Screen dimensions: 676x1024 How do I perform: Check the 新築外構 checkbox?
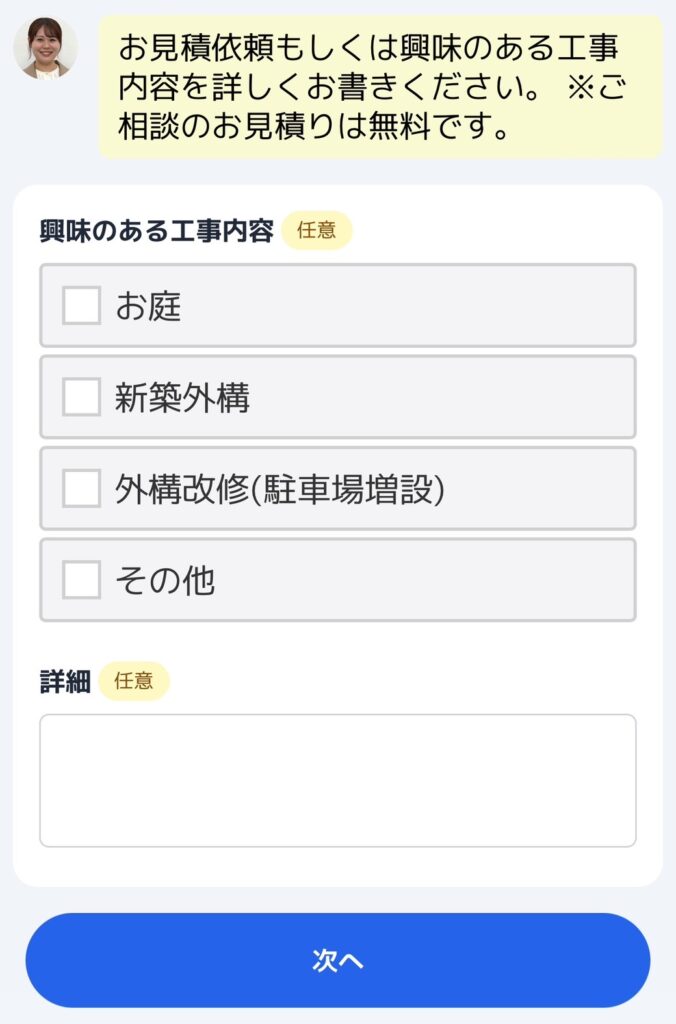point(81,396)
